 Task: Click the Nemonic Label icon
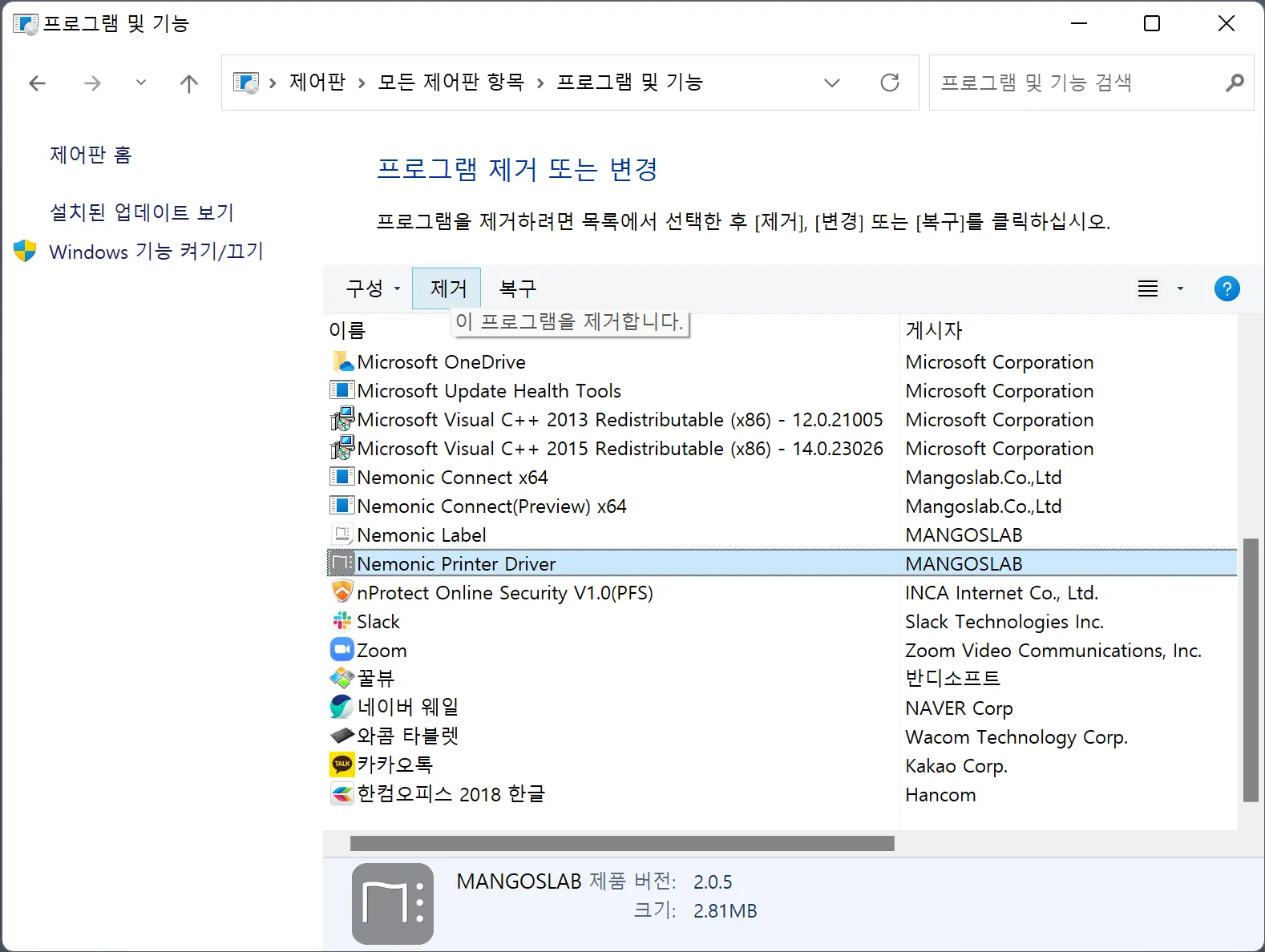tap(342, 534)
